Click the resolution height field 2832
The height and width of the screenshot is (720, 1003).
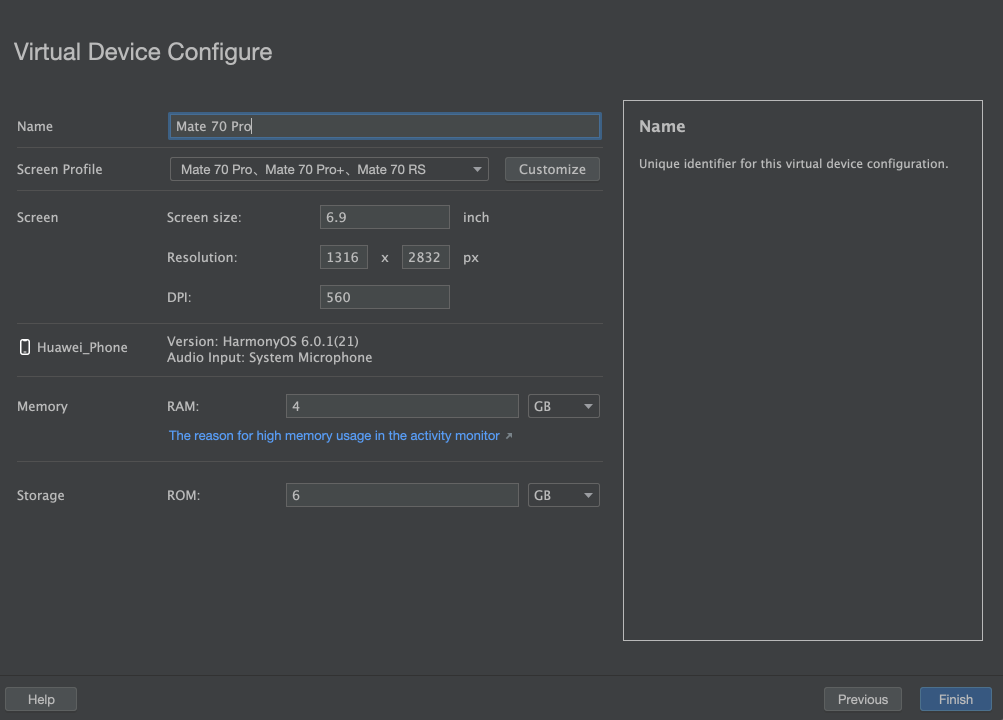pos(425,257)
